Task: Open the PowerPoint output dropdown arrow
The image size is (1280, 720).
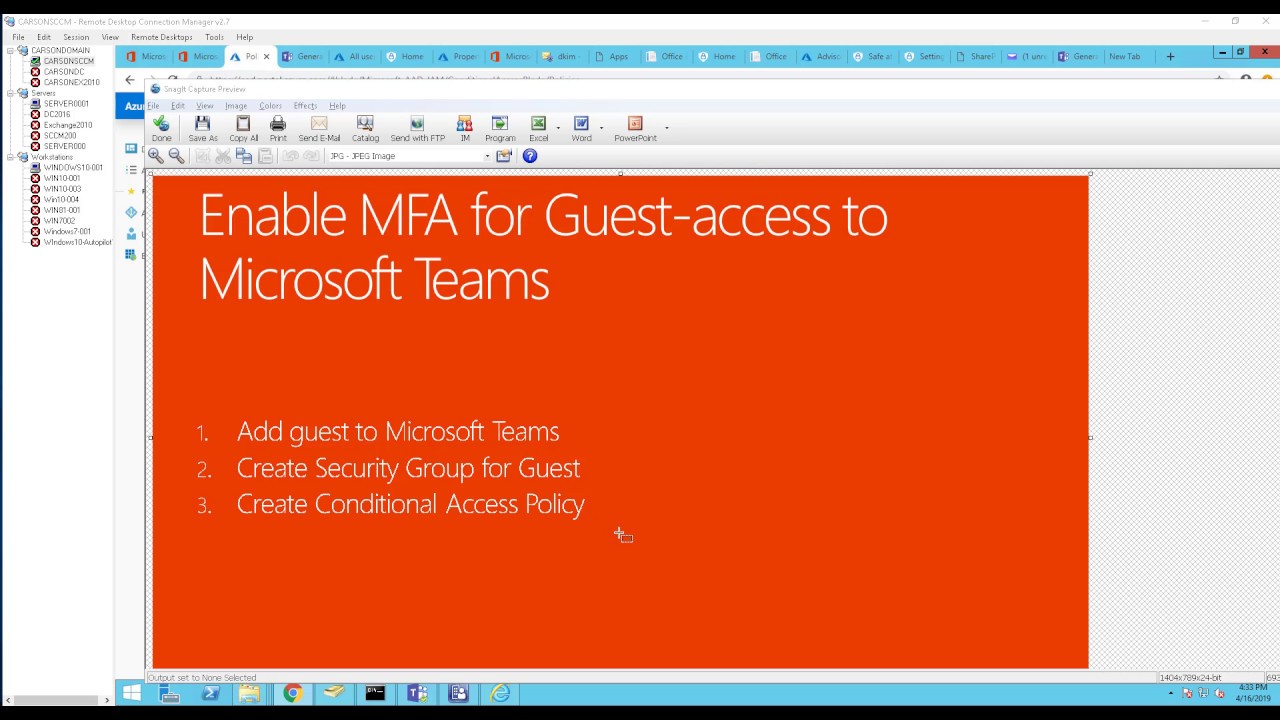Action: click(x=666, y=128)
